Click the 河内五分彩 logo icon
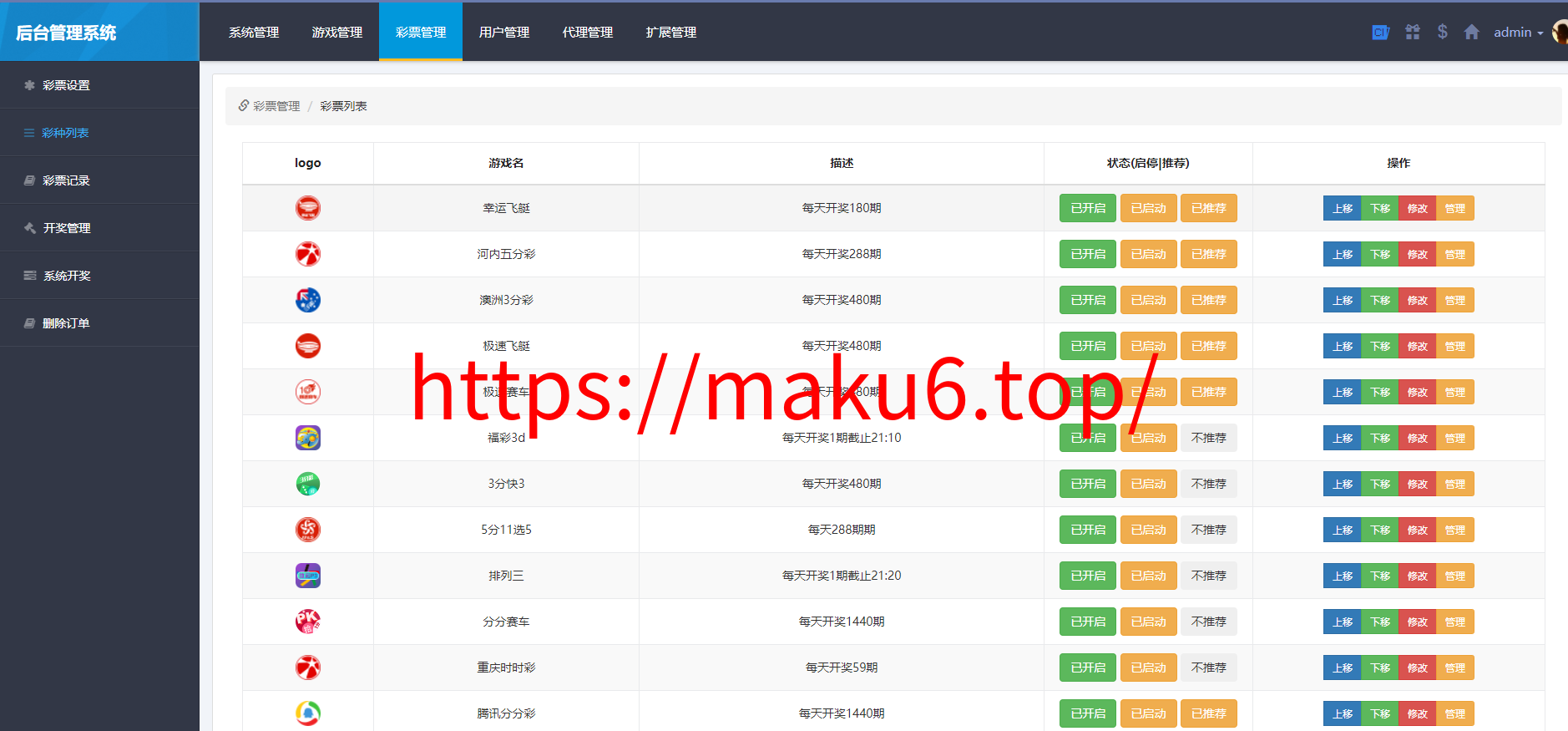Screen dimensions: 1568x731 click(308, 254)
